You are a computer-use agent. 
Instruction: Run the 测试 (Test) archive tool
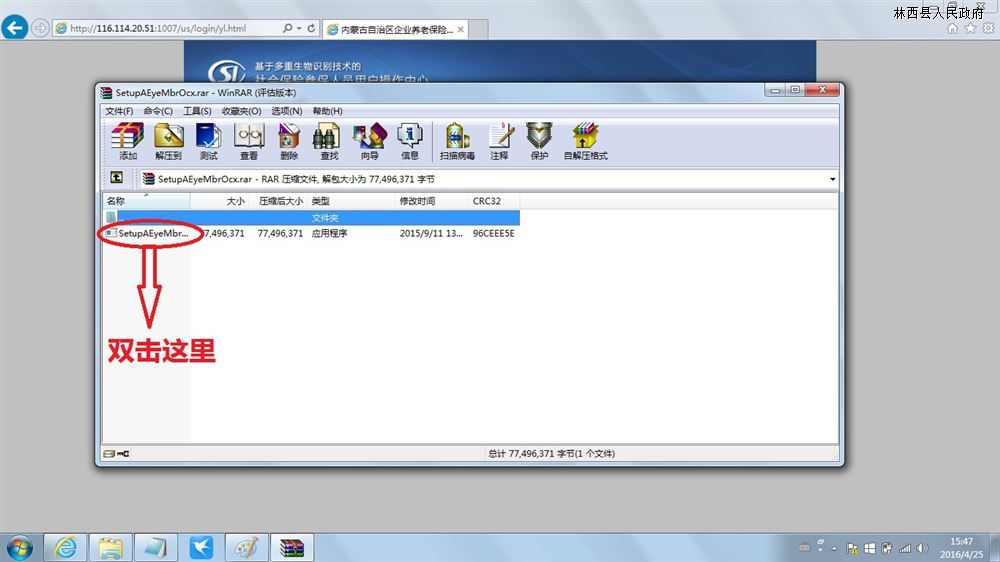(x=208, y=140)
